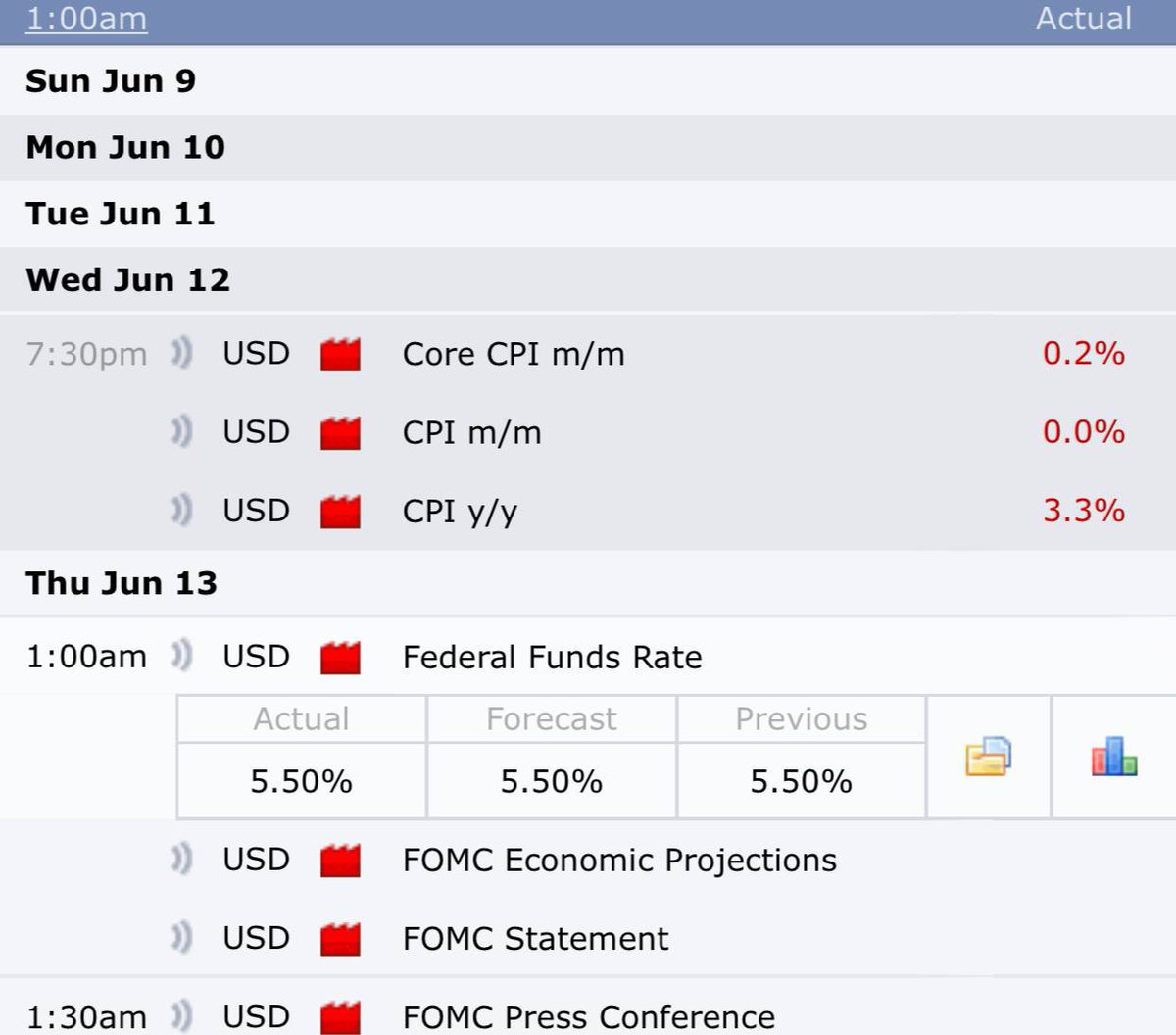Click the red impact icon next to FOMC Press Conference
Screen dimensions: 1176x1035
click(340, 1016)
